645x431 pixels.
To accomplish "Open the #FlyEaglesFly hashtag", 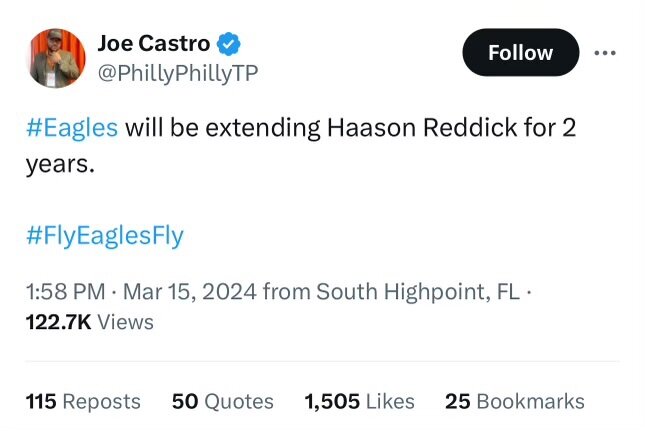I will click(x=105, y=236).
